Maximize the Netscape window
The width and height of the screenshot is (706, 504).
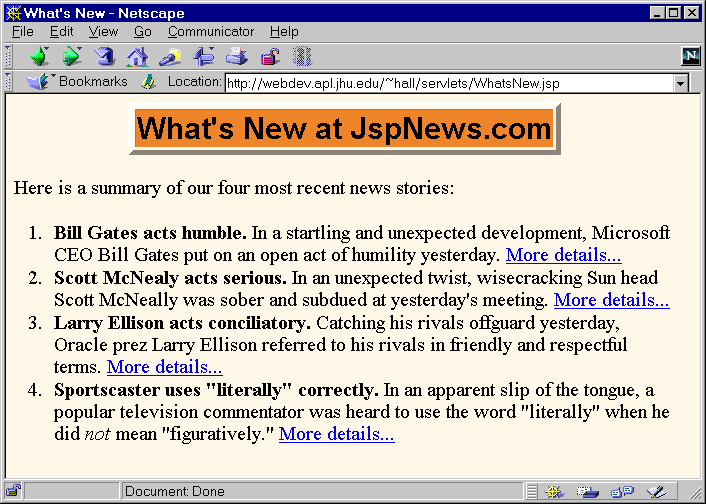(x=673, y=13)
